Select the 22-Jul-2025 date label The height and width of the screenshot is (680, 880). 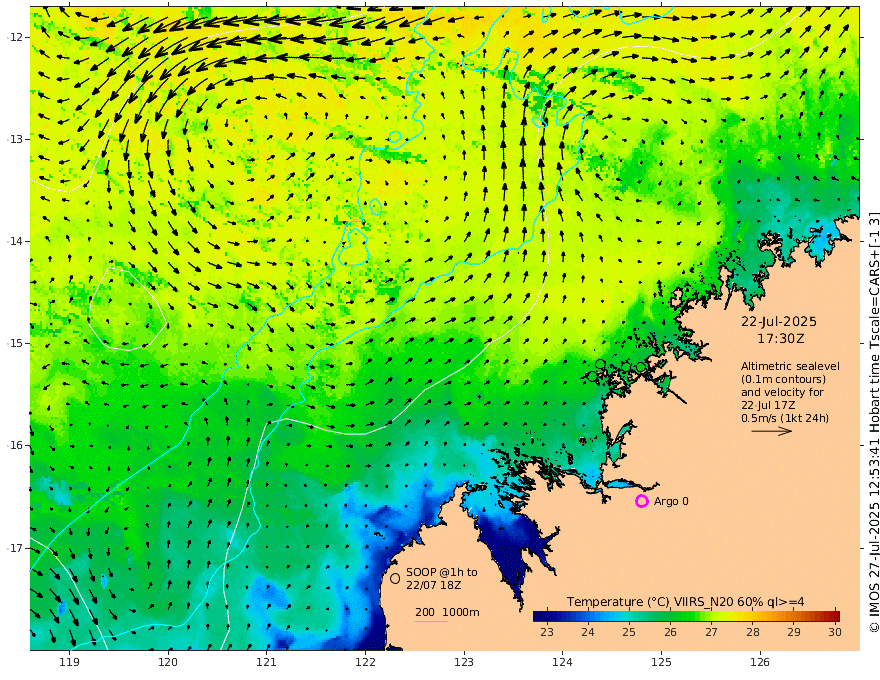779,322
